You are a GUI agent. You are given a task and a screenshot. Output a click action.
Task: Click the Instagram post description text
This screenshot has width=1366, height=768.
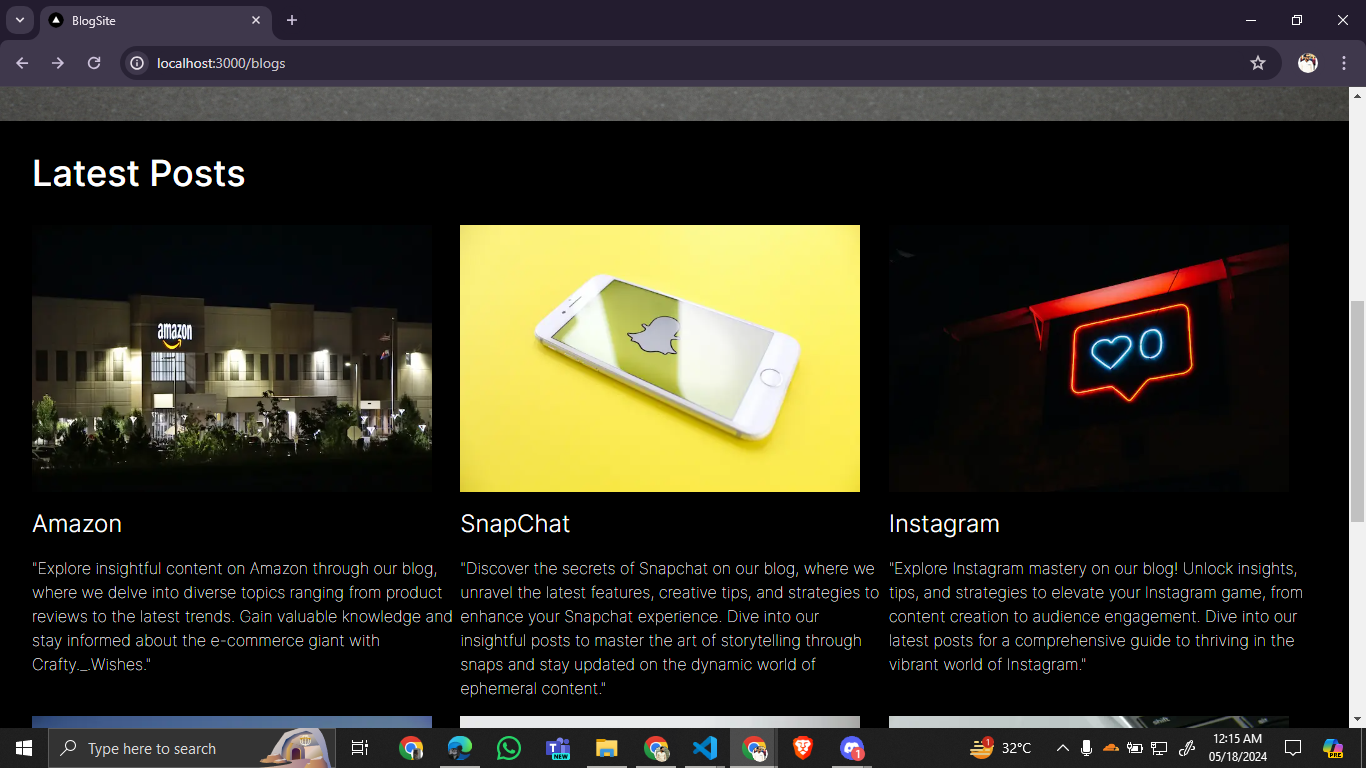[1096, 616]
